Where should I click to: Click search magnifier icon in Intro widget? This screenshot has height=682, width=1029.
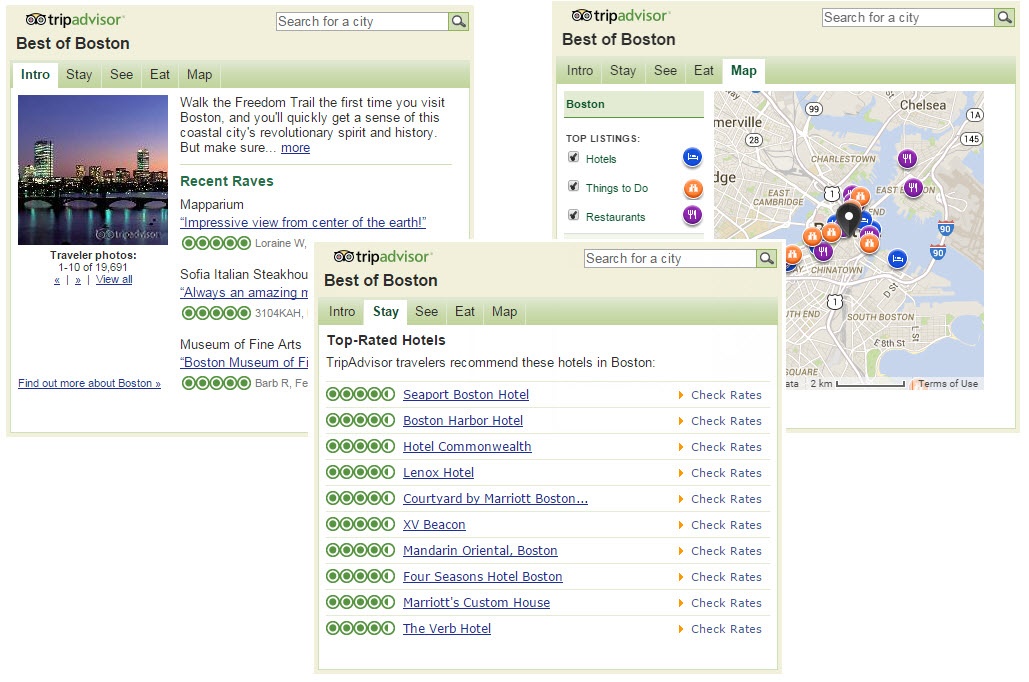(x=459, y=22)
